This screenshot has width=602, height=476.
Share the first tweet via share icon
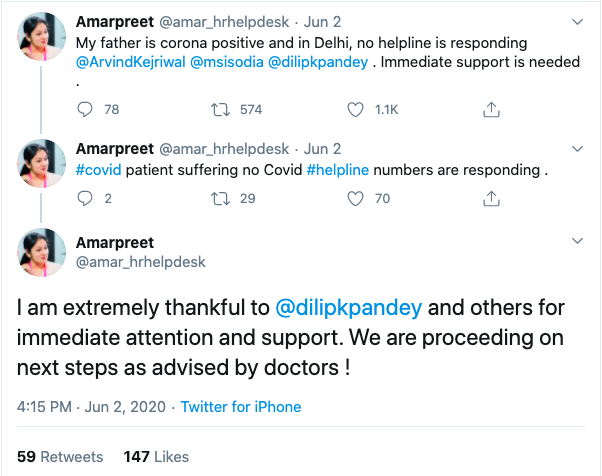click(x=491, y=109)
